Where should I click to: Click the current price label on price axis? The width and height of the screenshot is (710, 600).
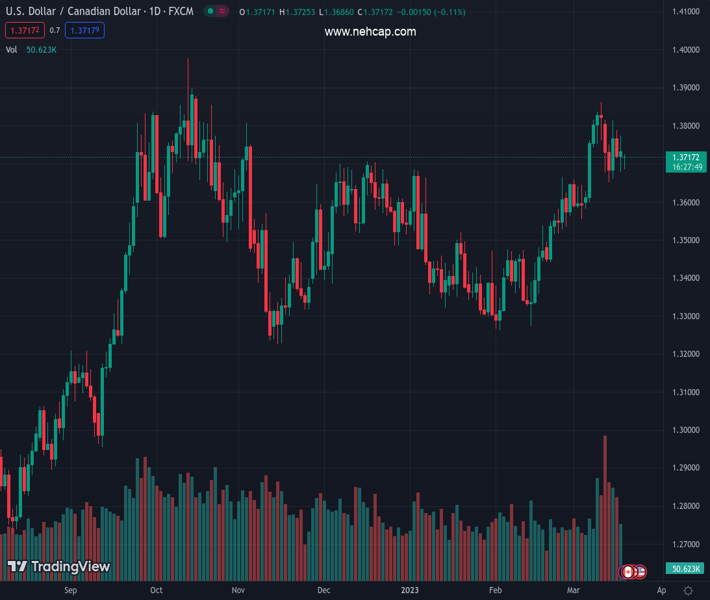click(685, 162)
